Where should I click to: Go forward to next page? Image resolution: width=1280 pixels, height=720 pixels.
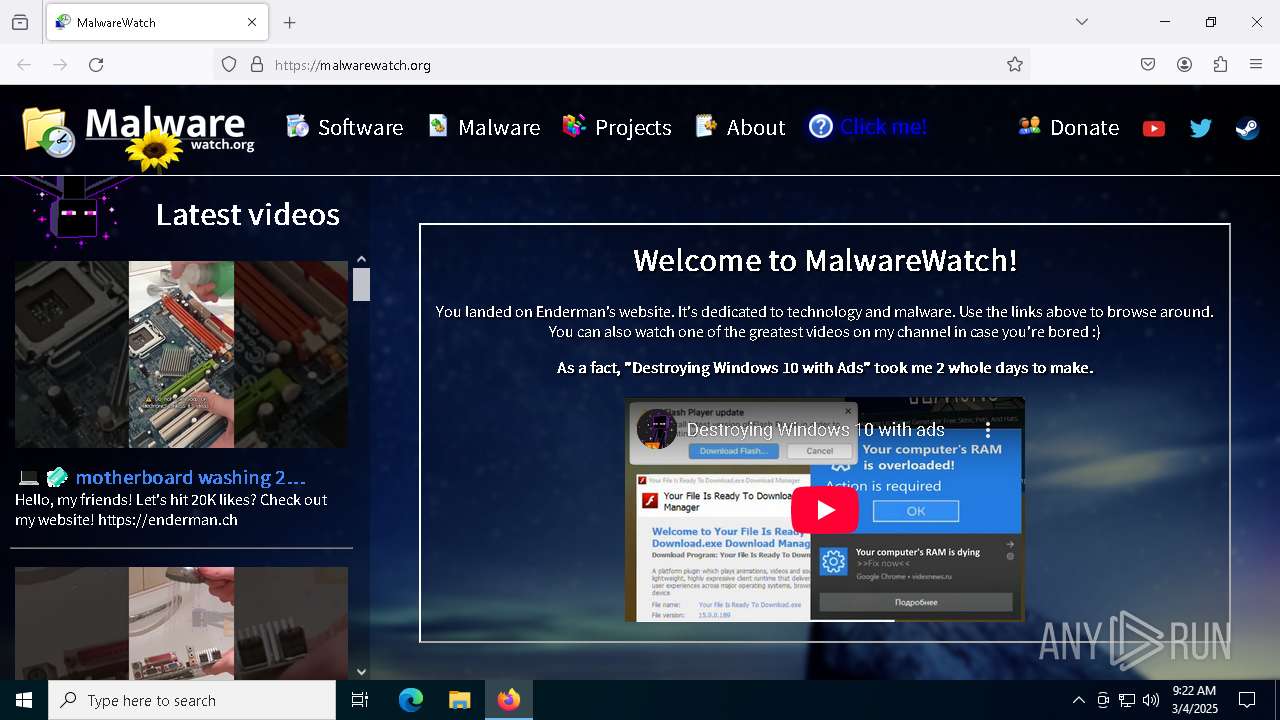[60, 65]
